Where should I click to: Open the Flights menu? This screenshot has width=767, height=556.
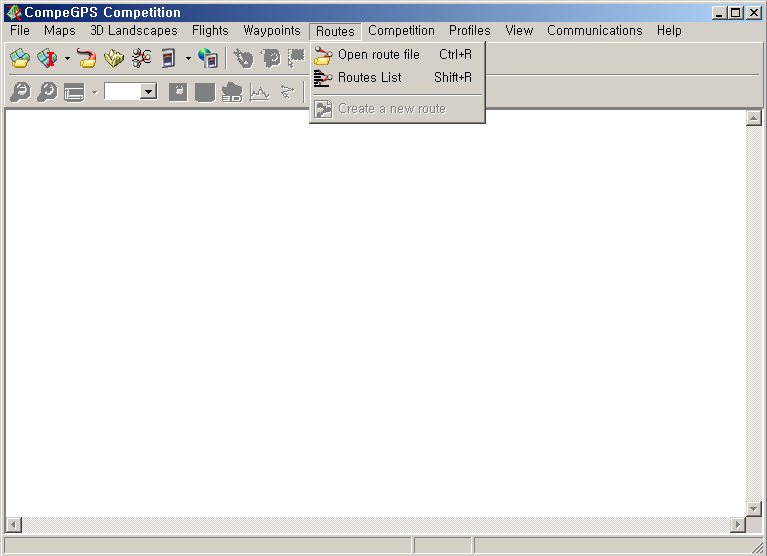210,31
